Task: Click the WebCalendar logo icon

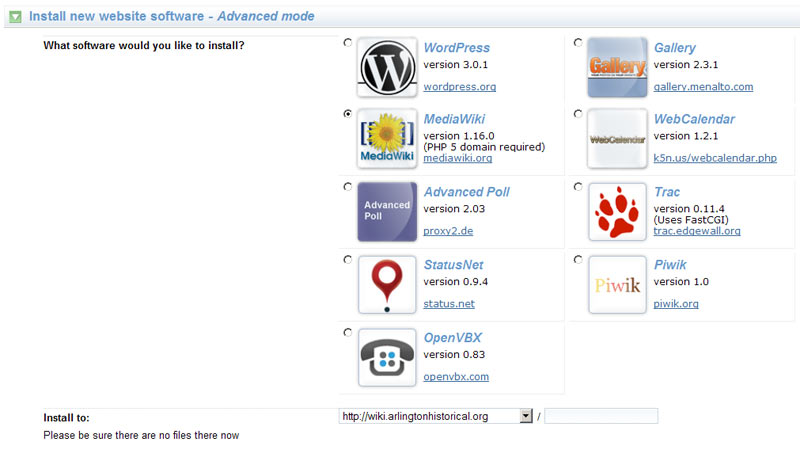Action: [x=617, y=138]
